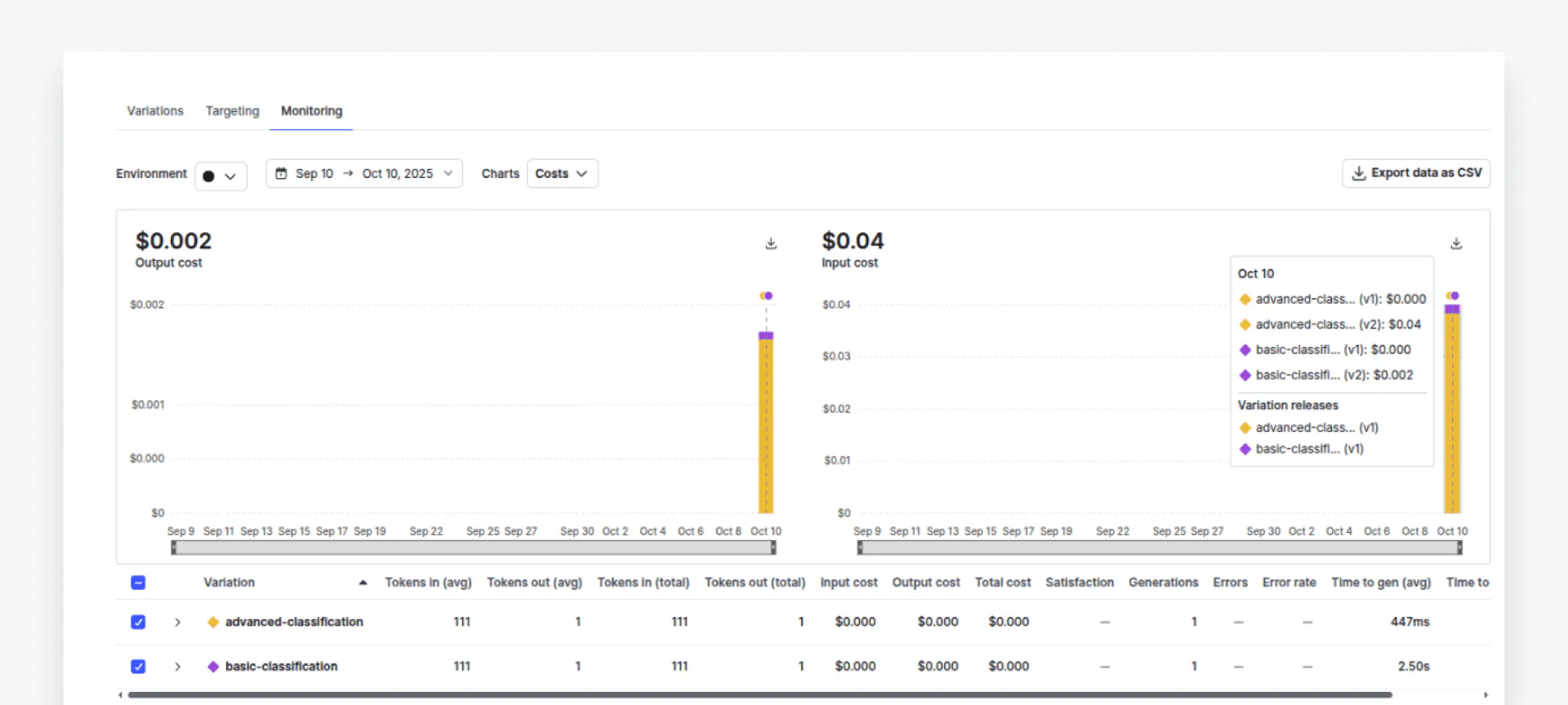
Task: Click the calendar icon in date range
Action: click(281, 174)
